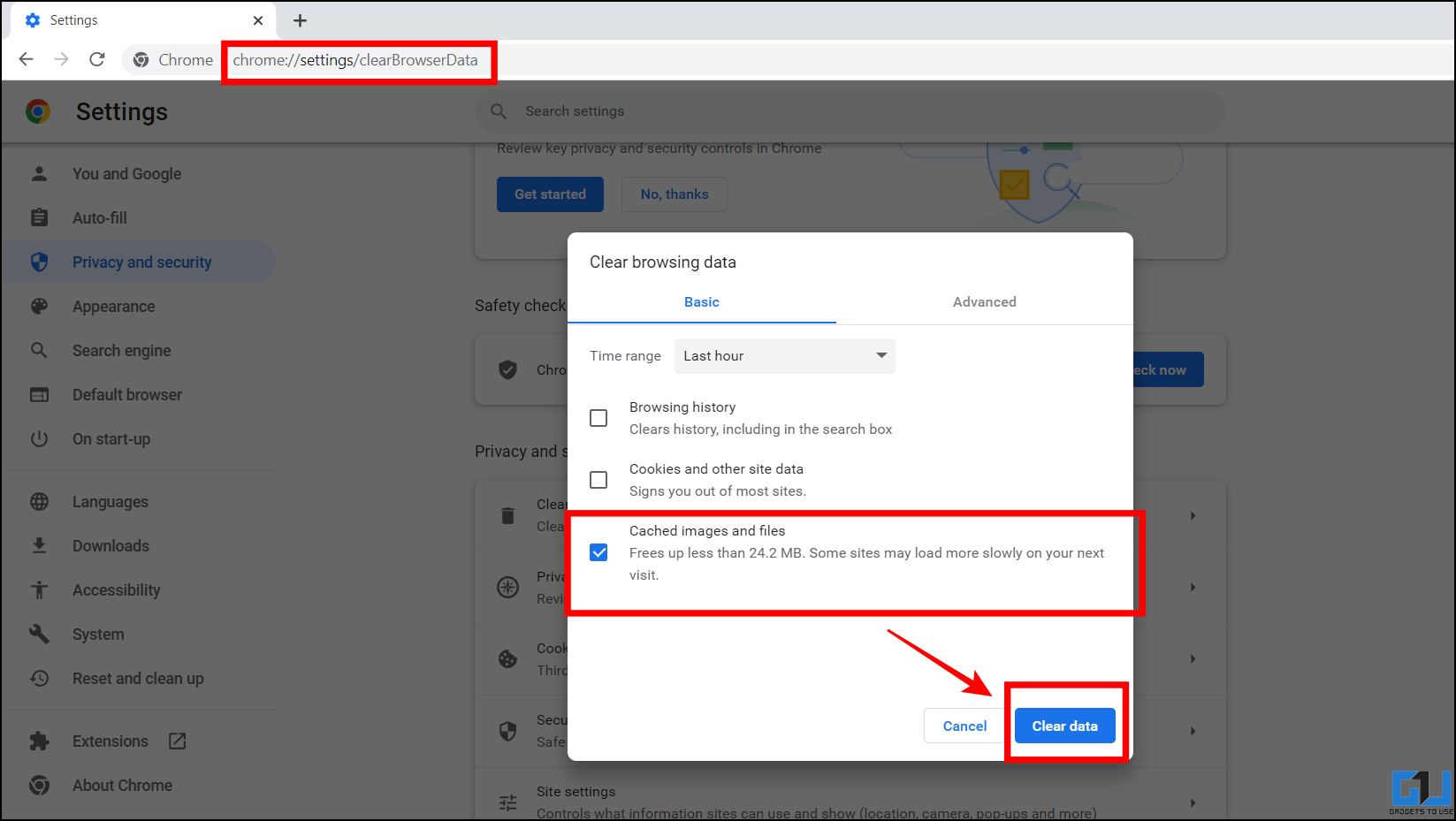Open a new tab with the plus icon
The image size is (1456, 821).
pos(300,20)
